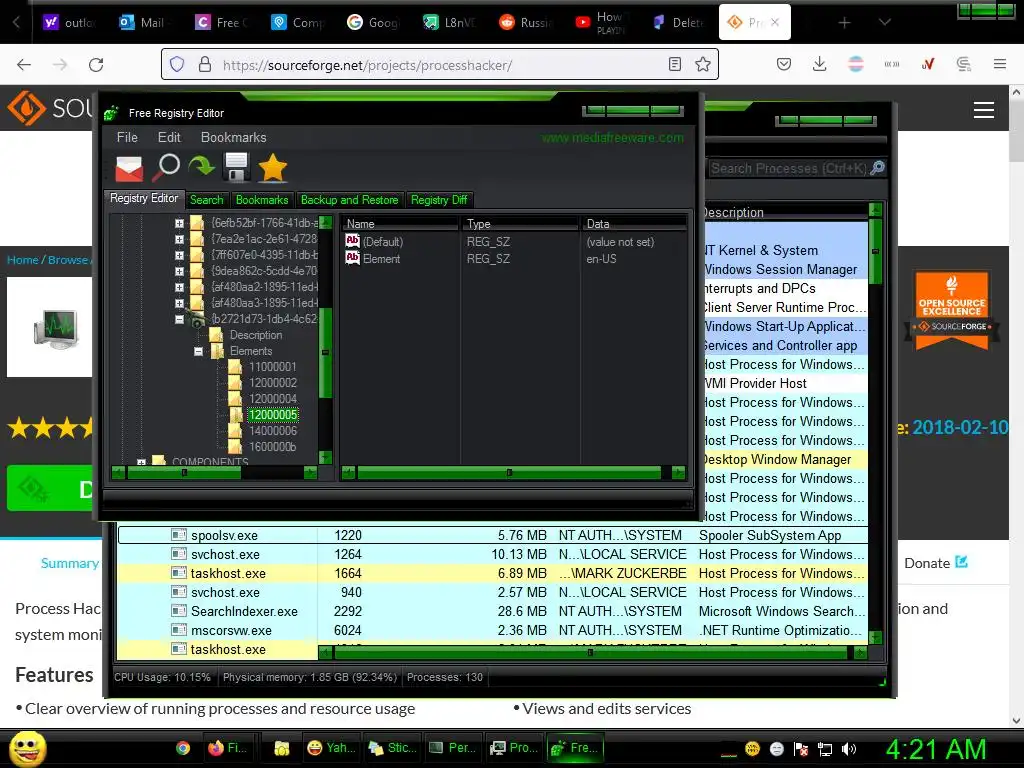
Task: Expand the {6efb52bf-1766-41db key
Action: click(x=179, y=223)
